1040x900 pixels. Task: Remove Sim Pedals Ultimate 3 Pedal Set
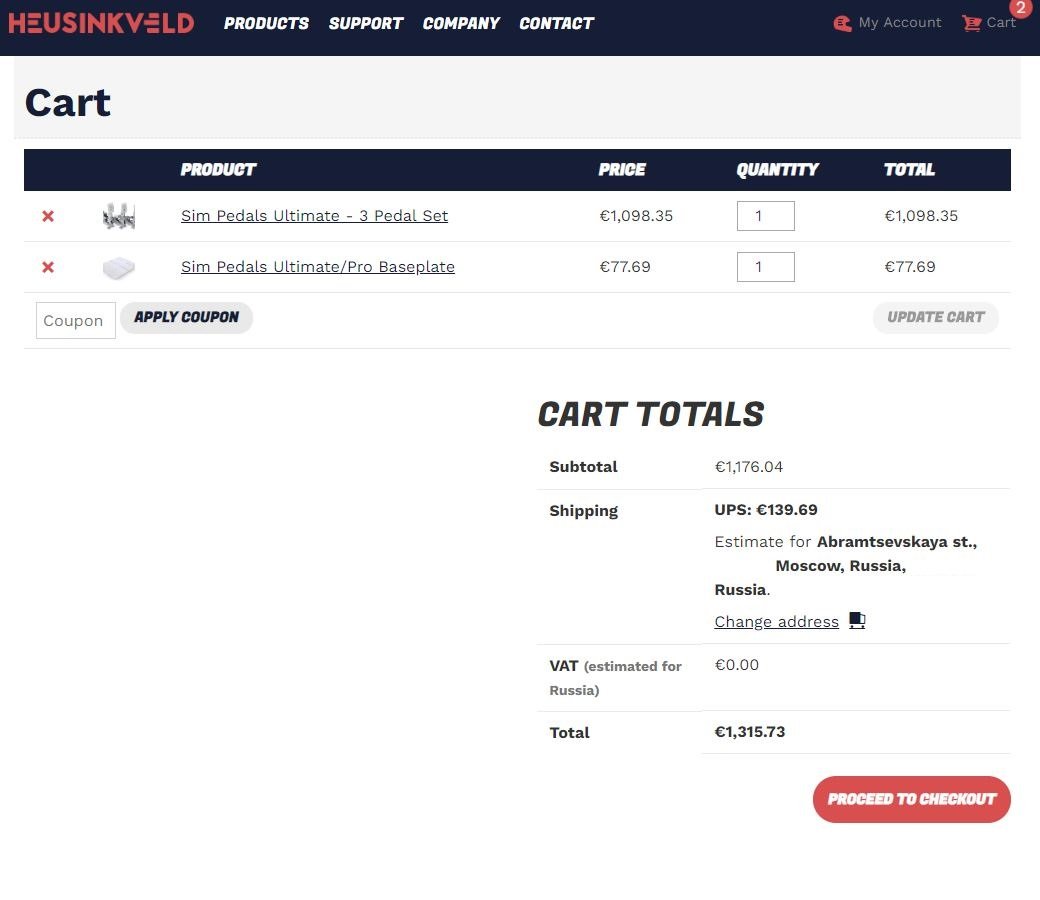48,216
